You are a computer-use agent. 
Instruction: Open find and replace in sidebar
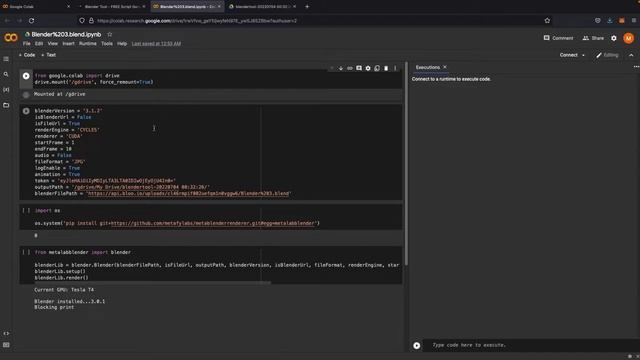click(x=6, y=74)
